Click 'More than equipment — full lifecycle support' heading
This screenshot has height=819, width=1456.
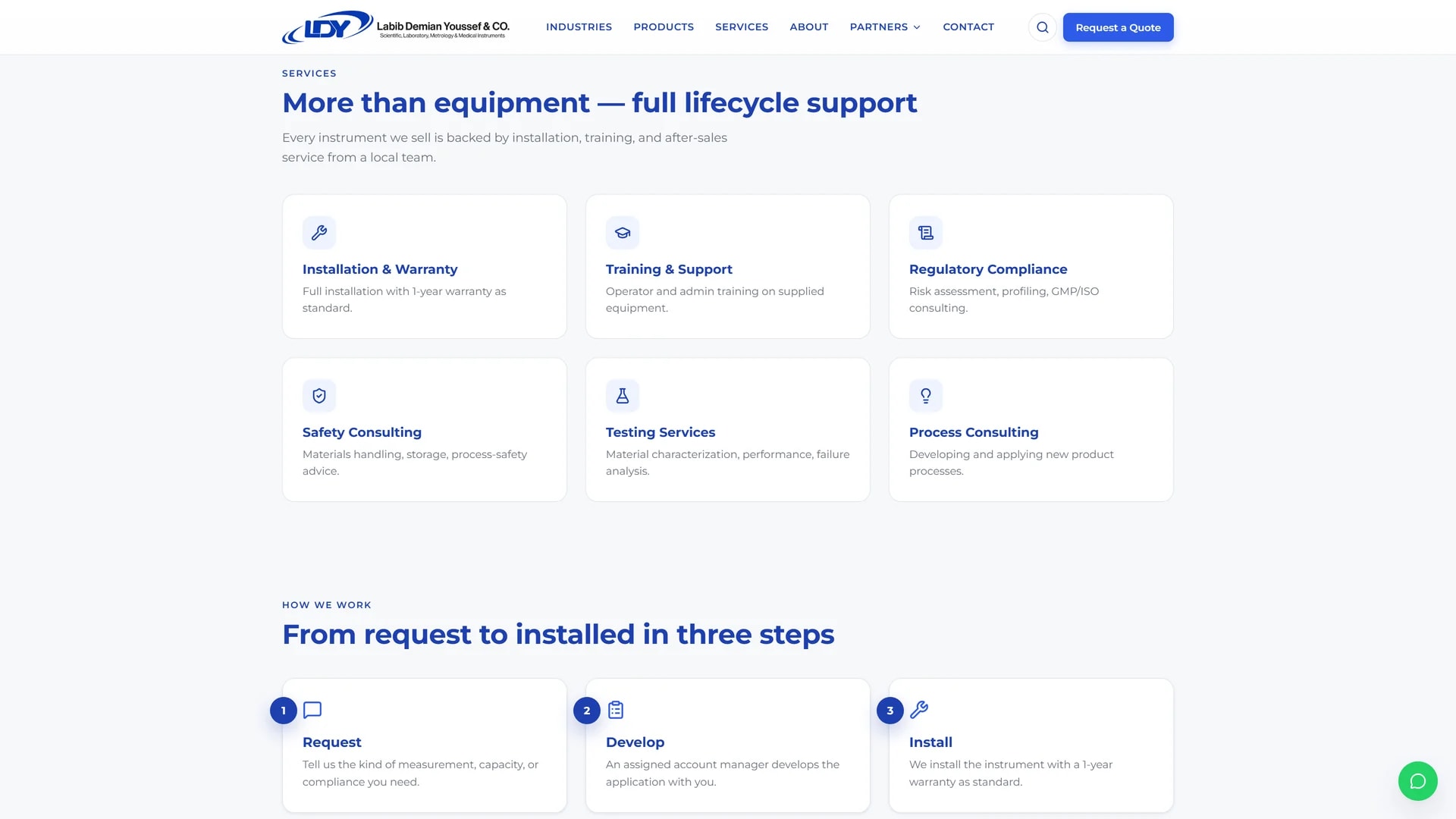pos(599,103)
